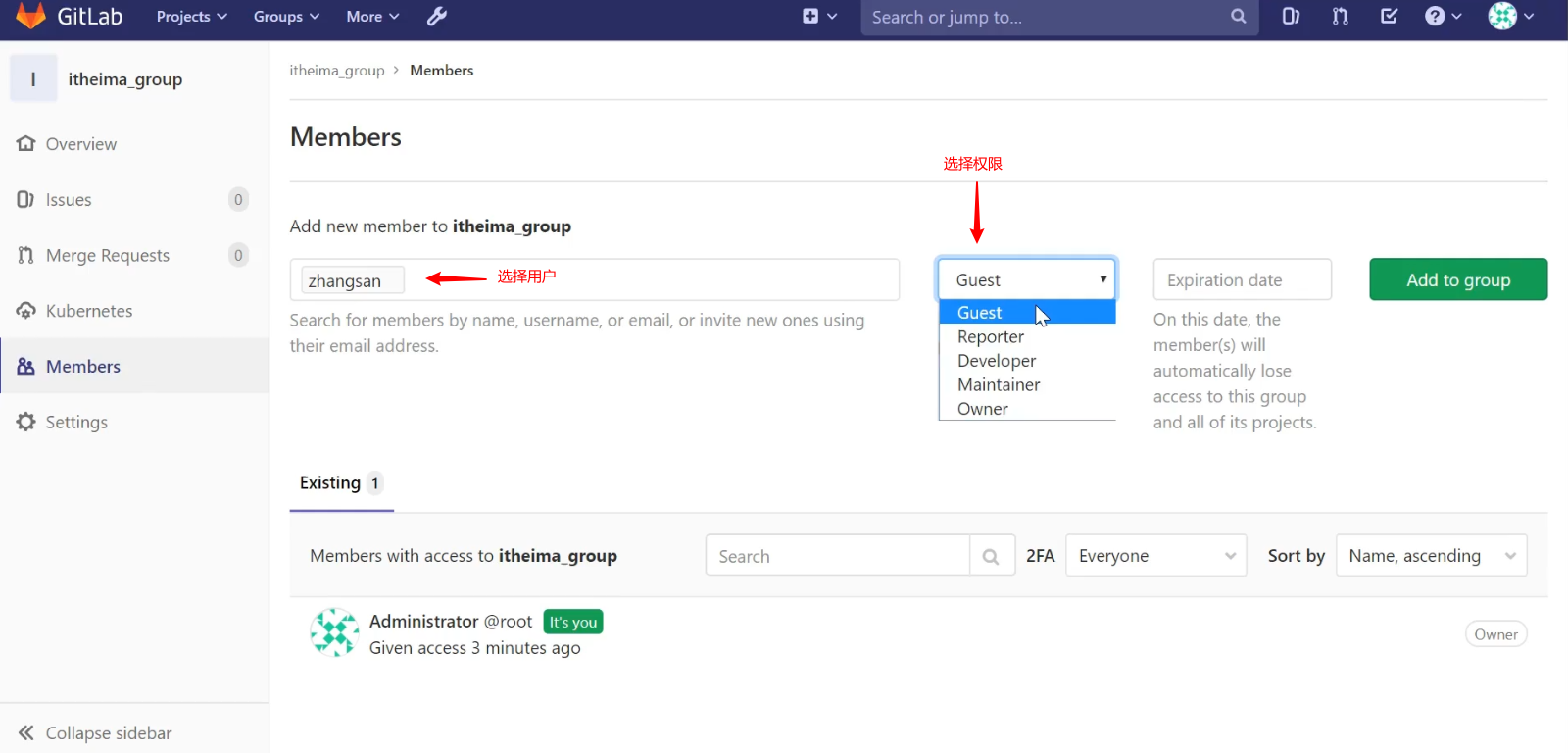The height and width of the screenshot is (753, 1568).
Task: Click the new item plus icon
Action: pos(810,16)
